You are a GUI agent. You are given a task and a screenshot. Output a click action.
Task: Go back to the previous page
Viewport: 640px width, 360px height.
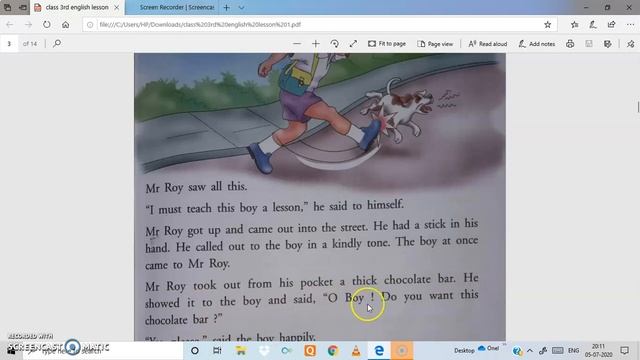[10, 25]
